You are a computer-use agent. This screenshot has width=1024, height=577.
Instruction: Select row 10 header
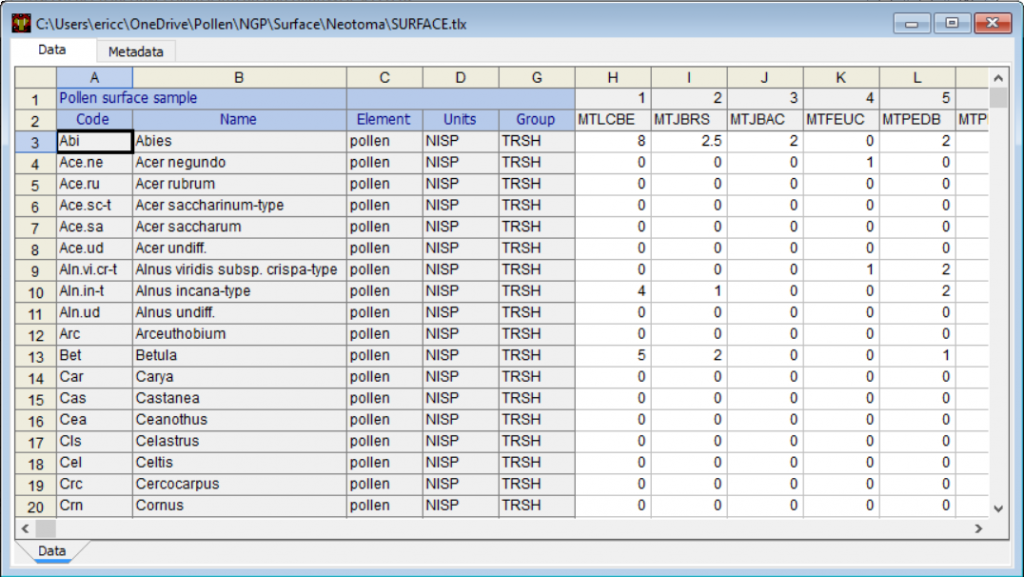(35, 292)
